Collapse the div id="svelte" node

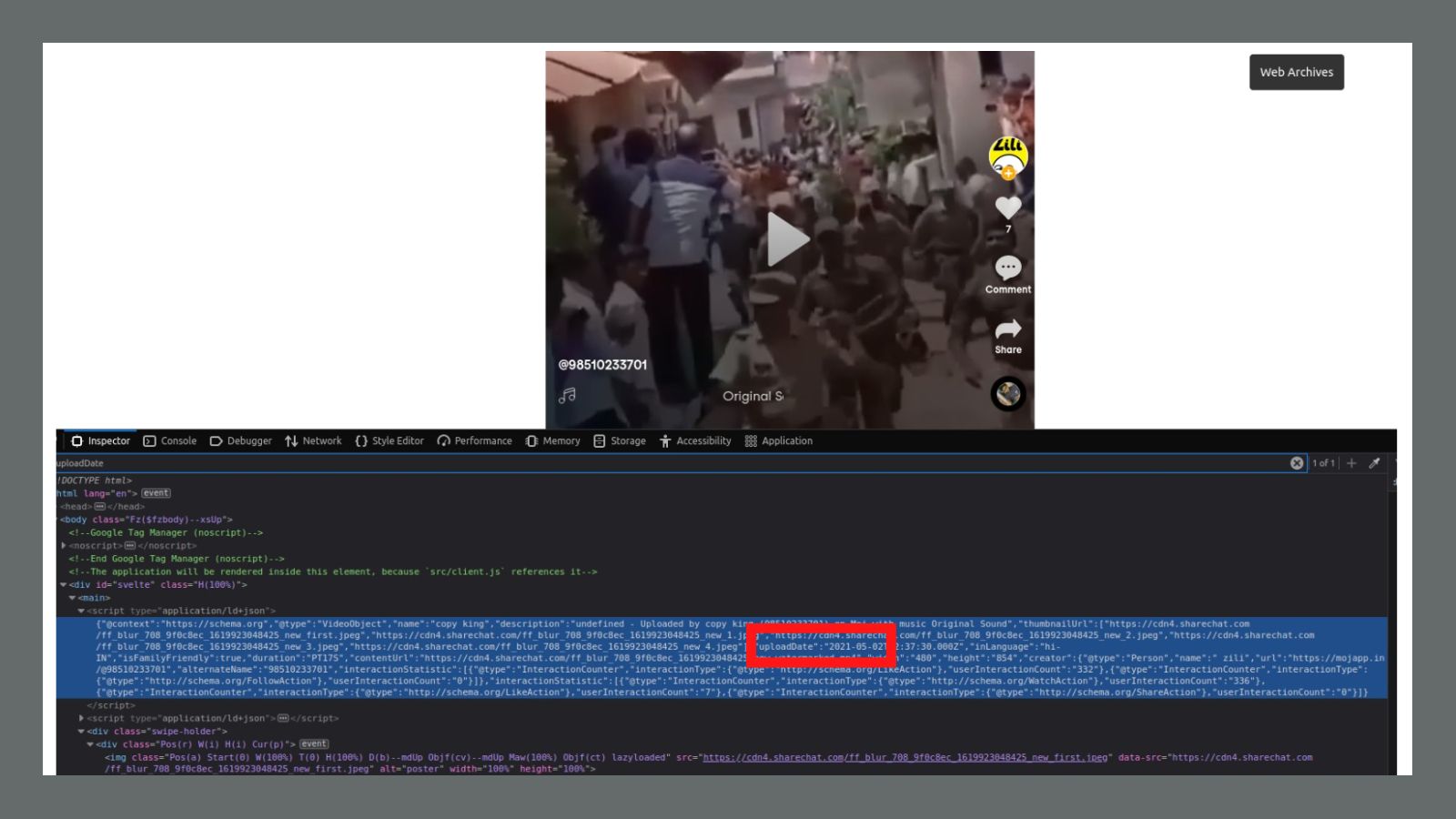pyautogui.click(x=64, y=585)
